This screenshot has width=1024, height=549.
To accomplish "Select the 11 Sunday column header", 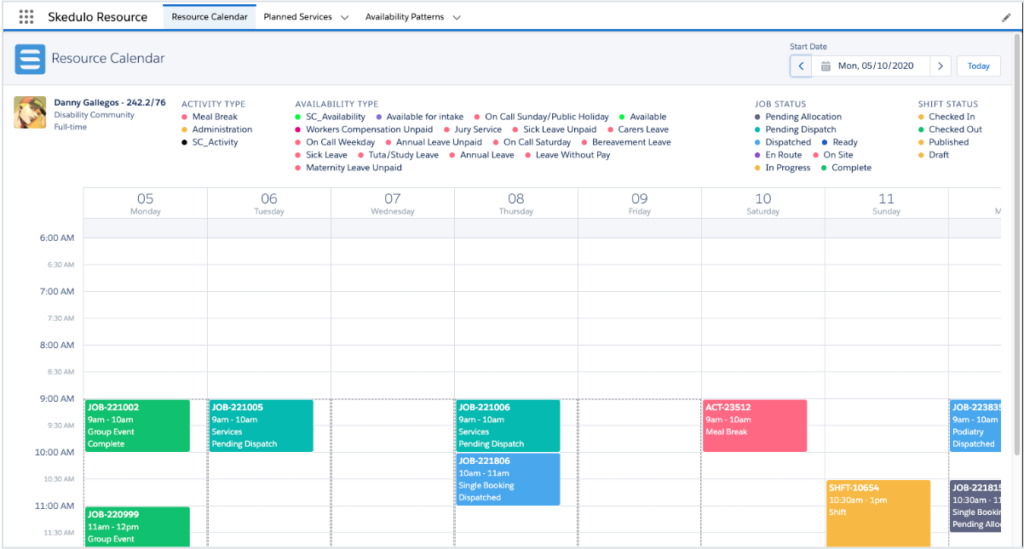I will [886, 203].
